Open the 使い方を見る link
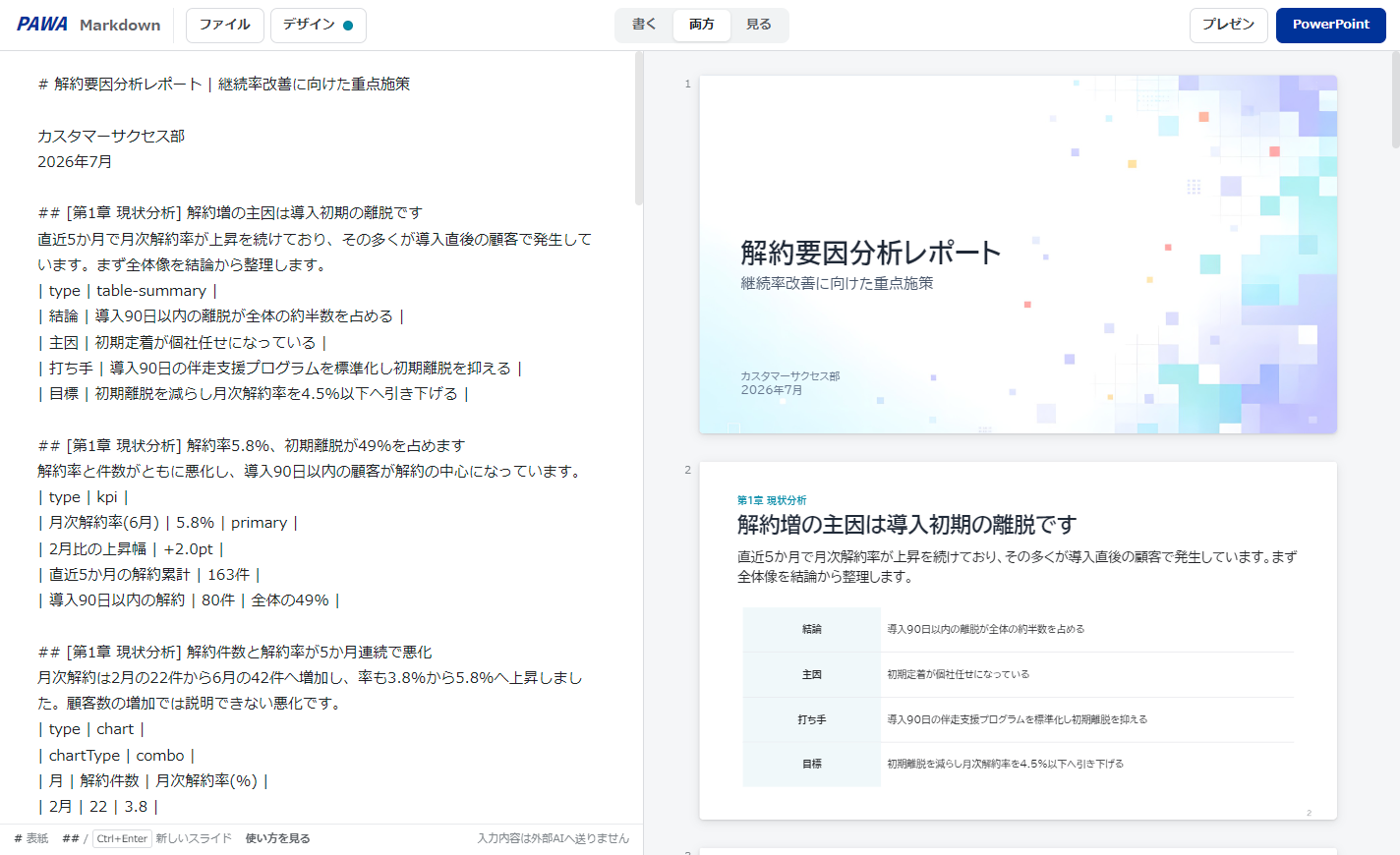The image size is (1400, 855). 278,838
